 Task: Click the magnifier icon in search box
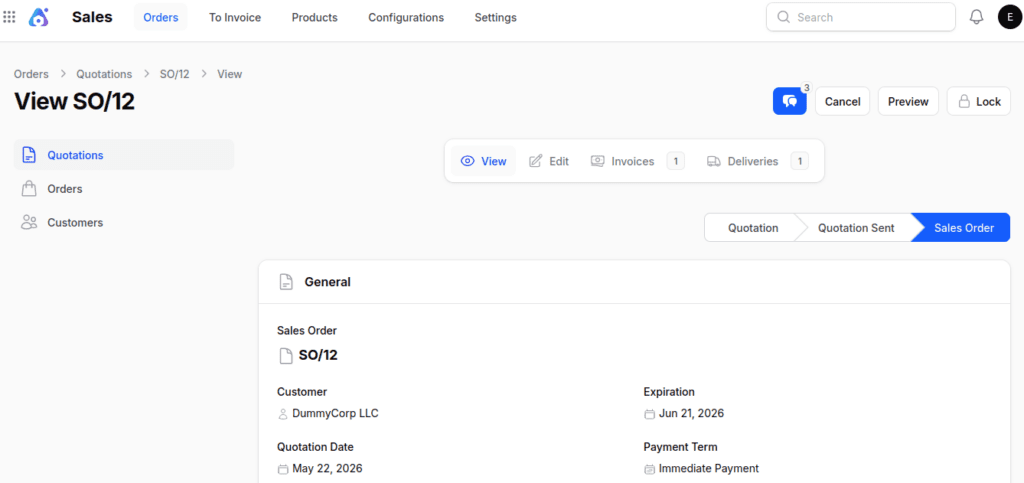[x=784, y=17]
